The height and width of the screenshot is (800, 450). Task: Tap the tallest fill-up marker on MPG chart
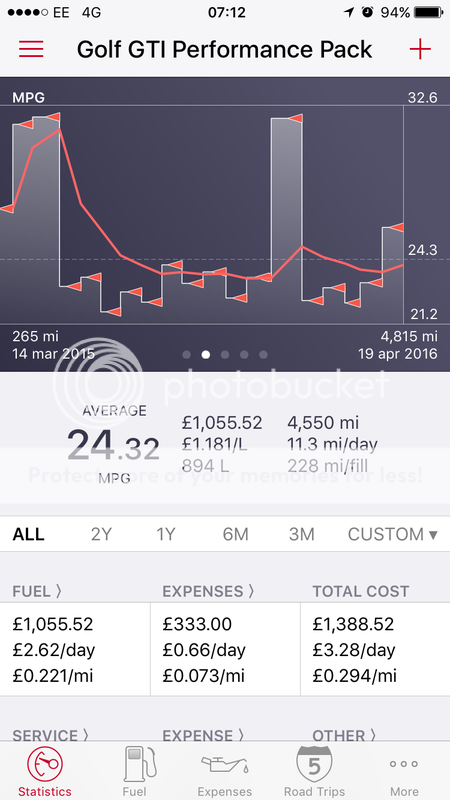[54, 117]
